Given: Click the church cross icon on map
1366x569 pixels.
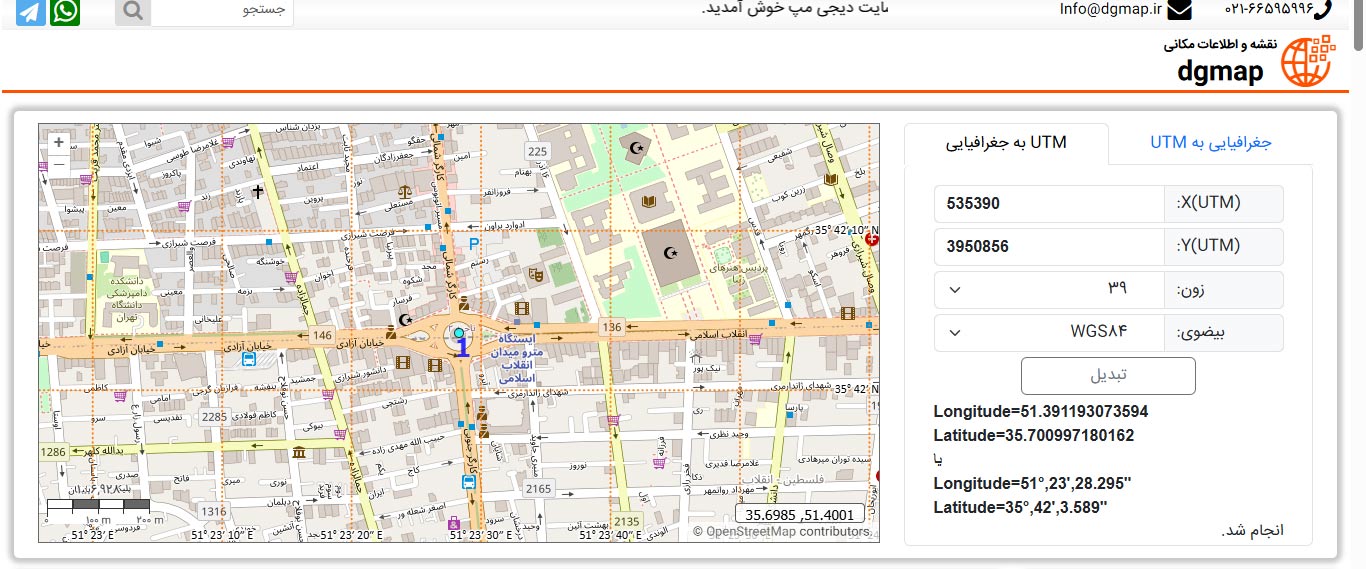Looking at the screenshot, I should tap(257, 190).
